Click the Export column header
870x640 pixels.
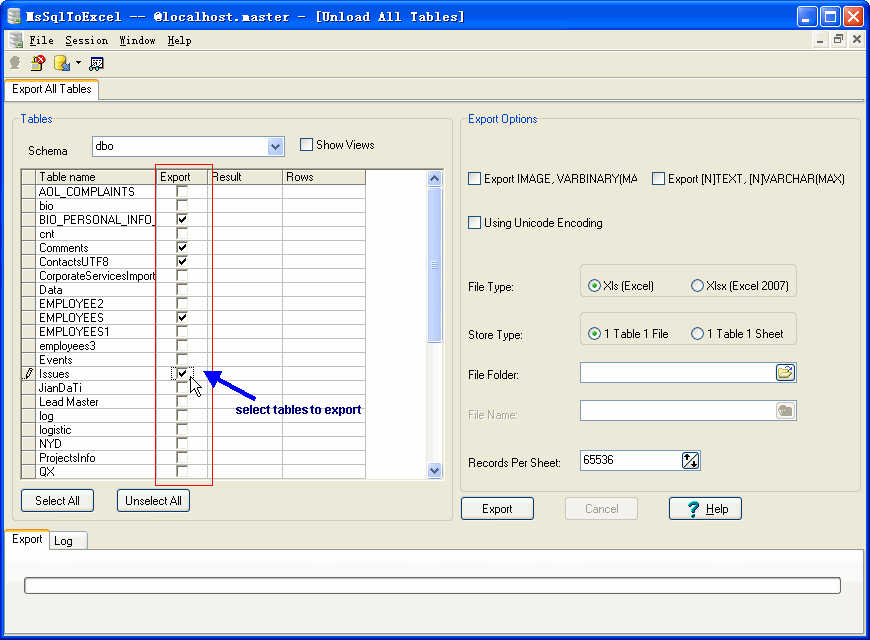pos(182,177)
